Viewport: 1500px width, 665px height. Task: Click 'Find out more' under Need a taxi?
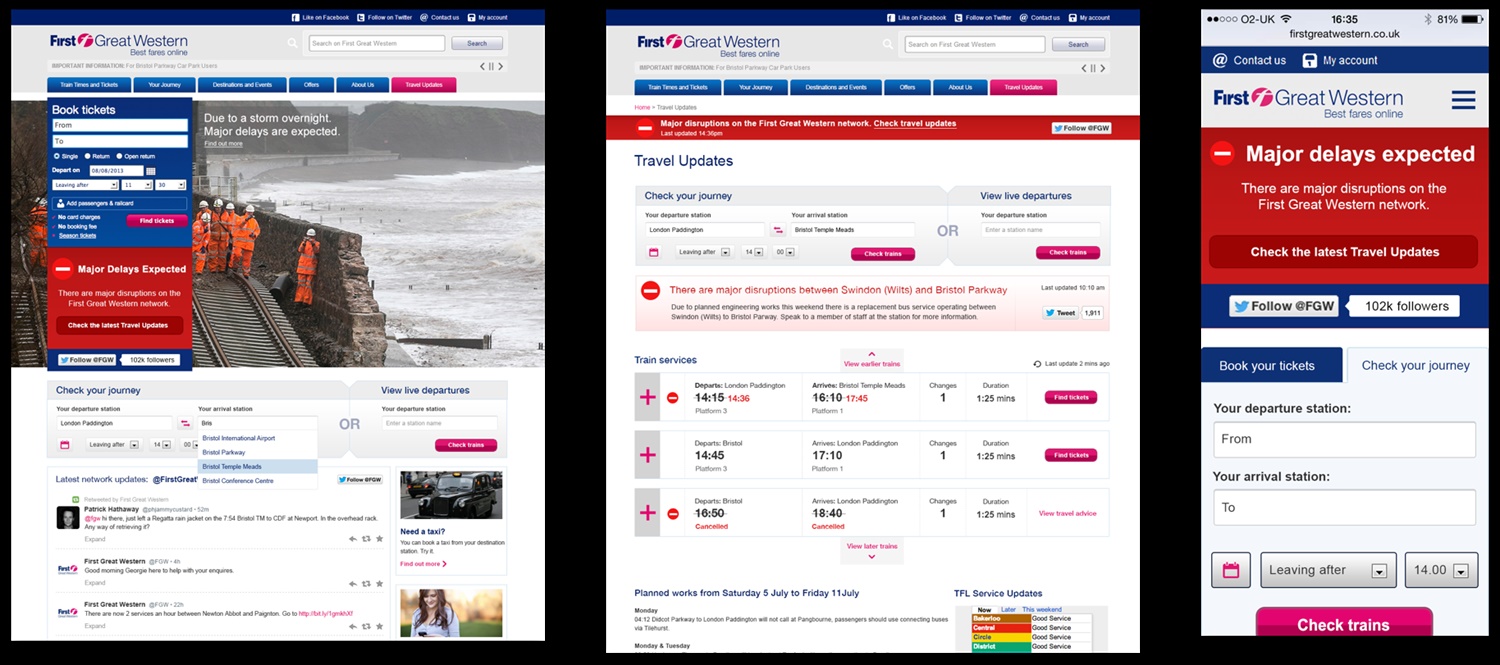tap(423, 564)
